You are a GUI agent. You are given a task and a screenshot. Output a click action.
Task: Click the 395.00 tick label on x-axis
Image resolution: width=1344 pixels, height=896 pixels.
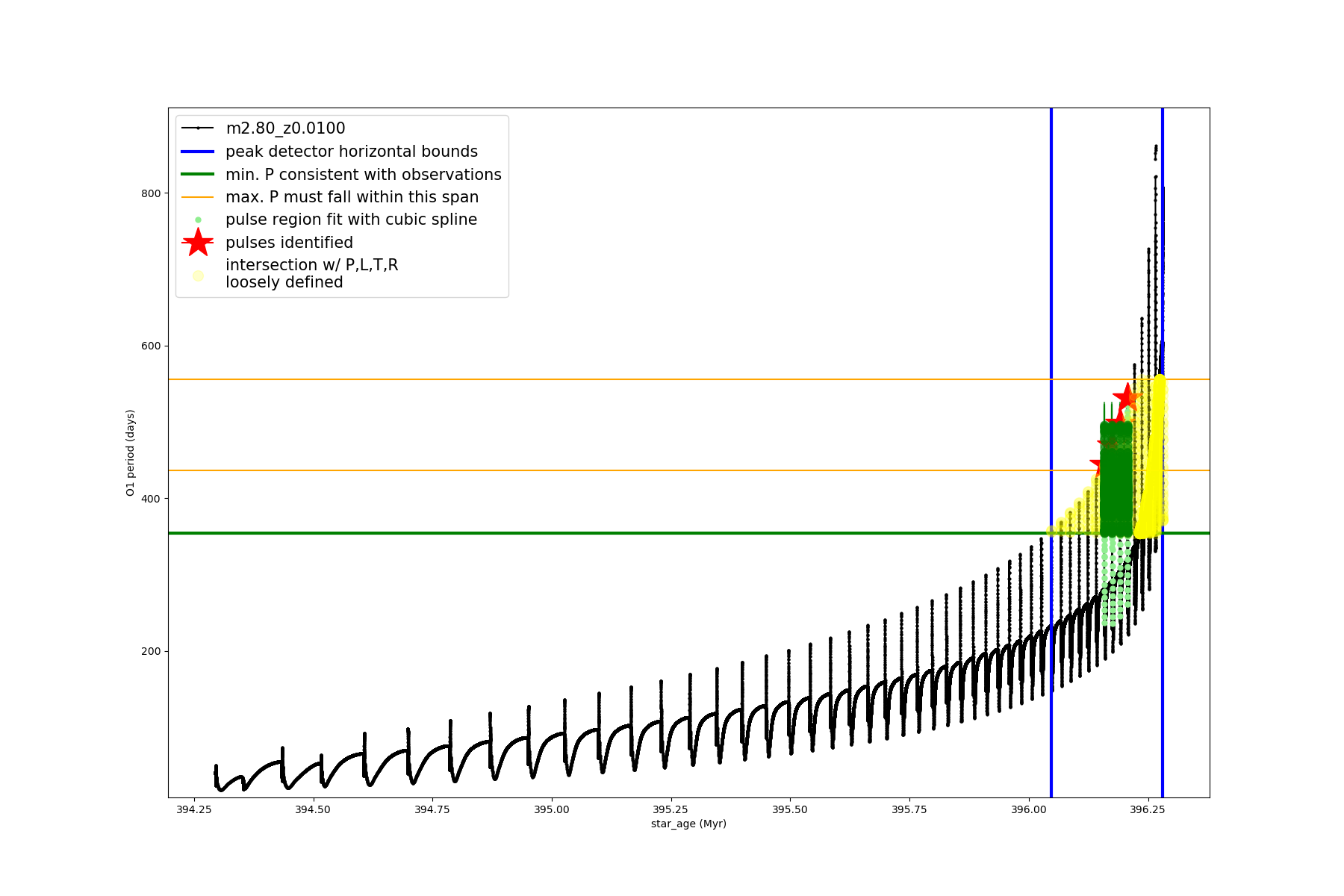[552, 809]
